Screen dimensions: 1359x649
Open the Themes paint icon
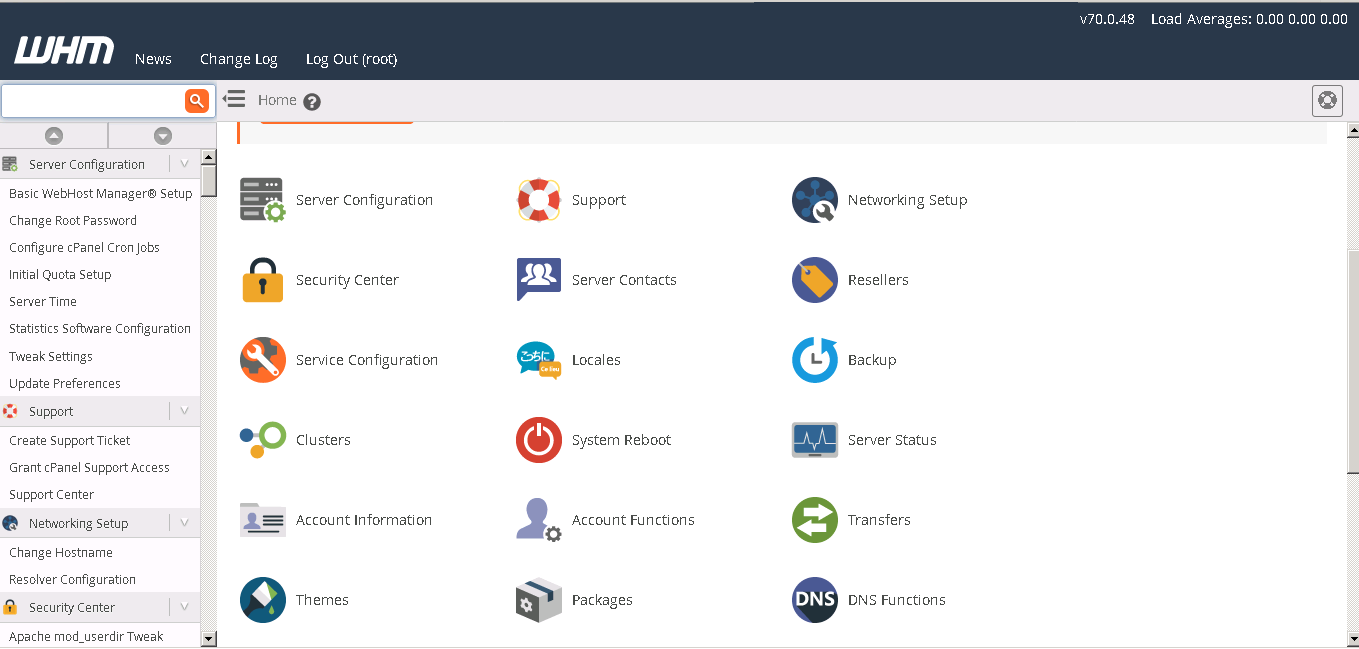(x=263, y=600)
